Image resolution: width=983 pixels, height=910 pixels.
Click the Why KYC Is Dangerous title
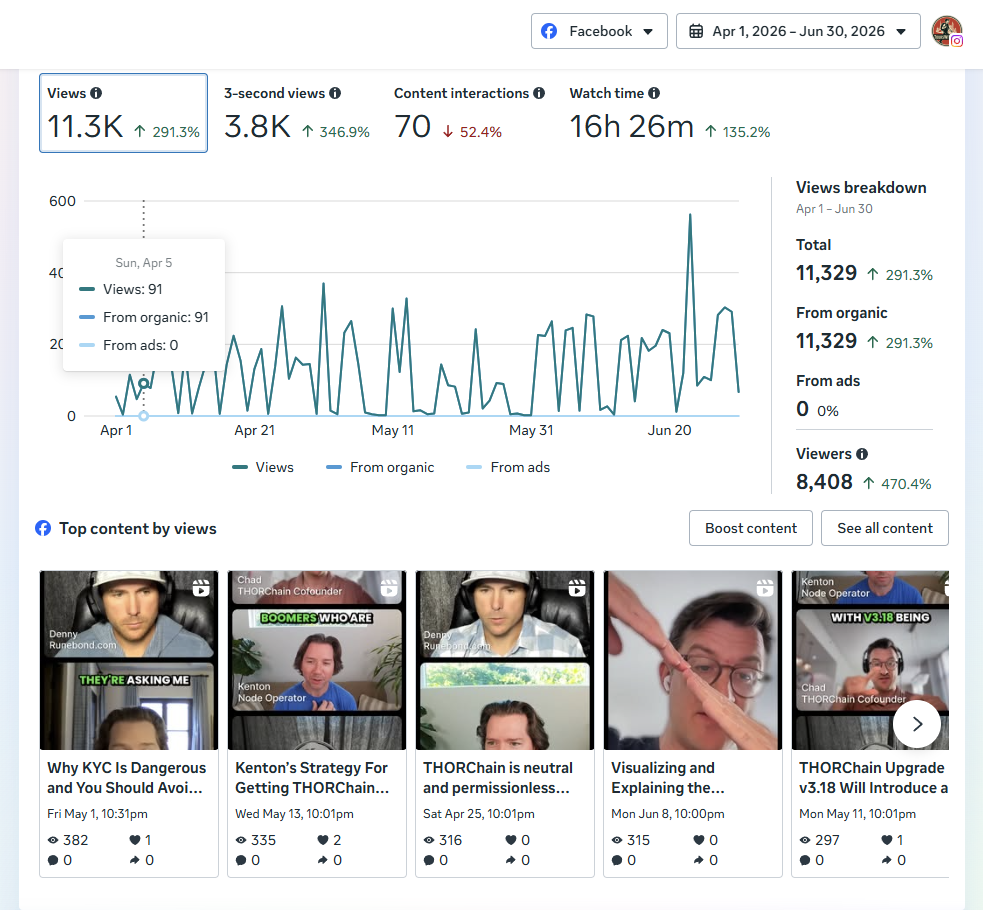(x=127, y=777)
